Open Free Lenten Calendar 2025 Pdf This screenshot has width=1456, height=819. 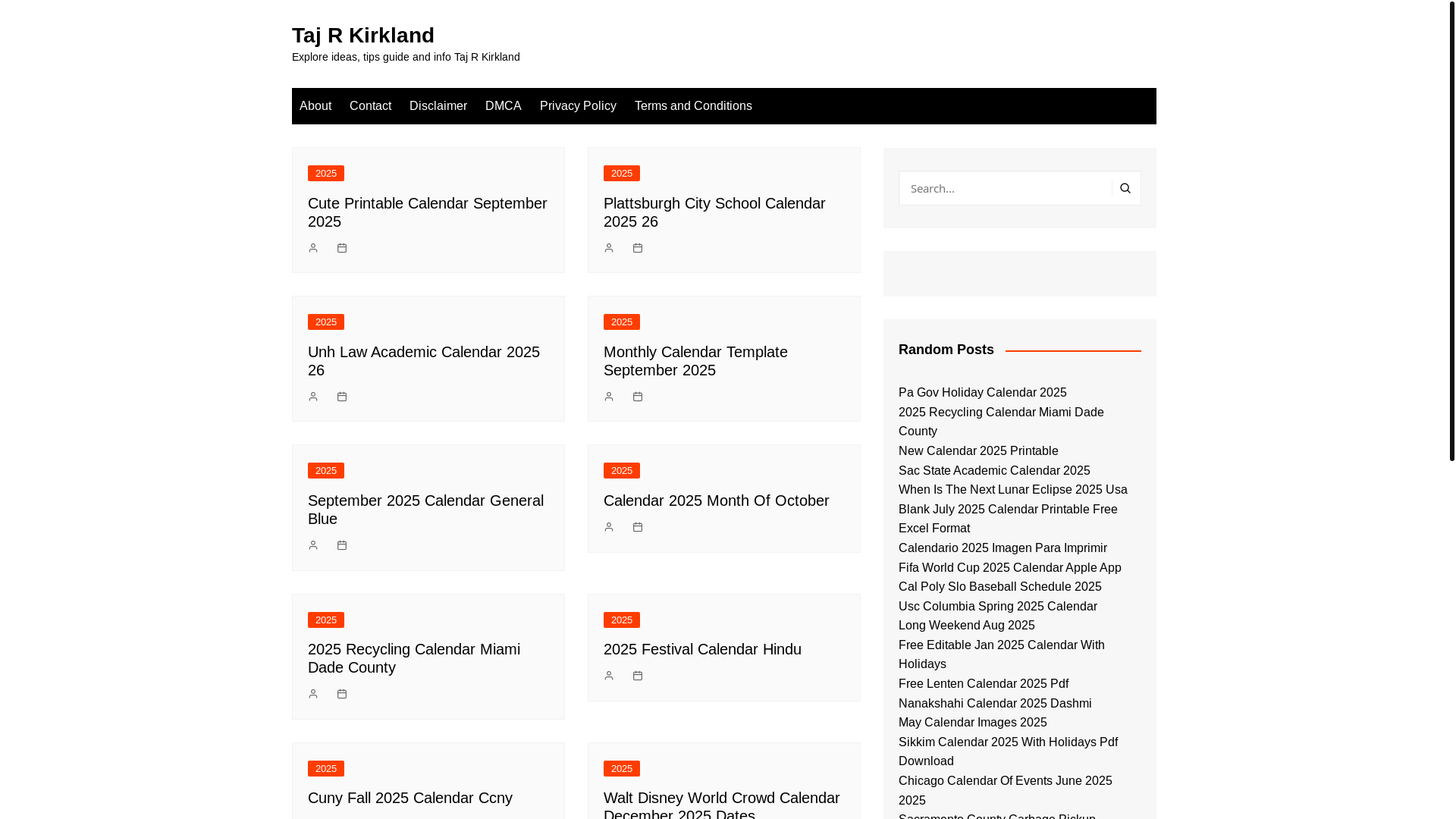coord(984,684)
